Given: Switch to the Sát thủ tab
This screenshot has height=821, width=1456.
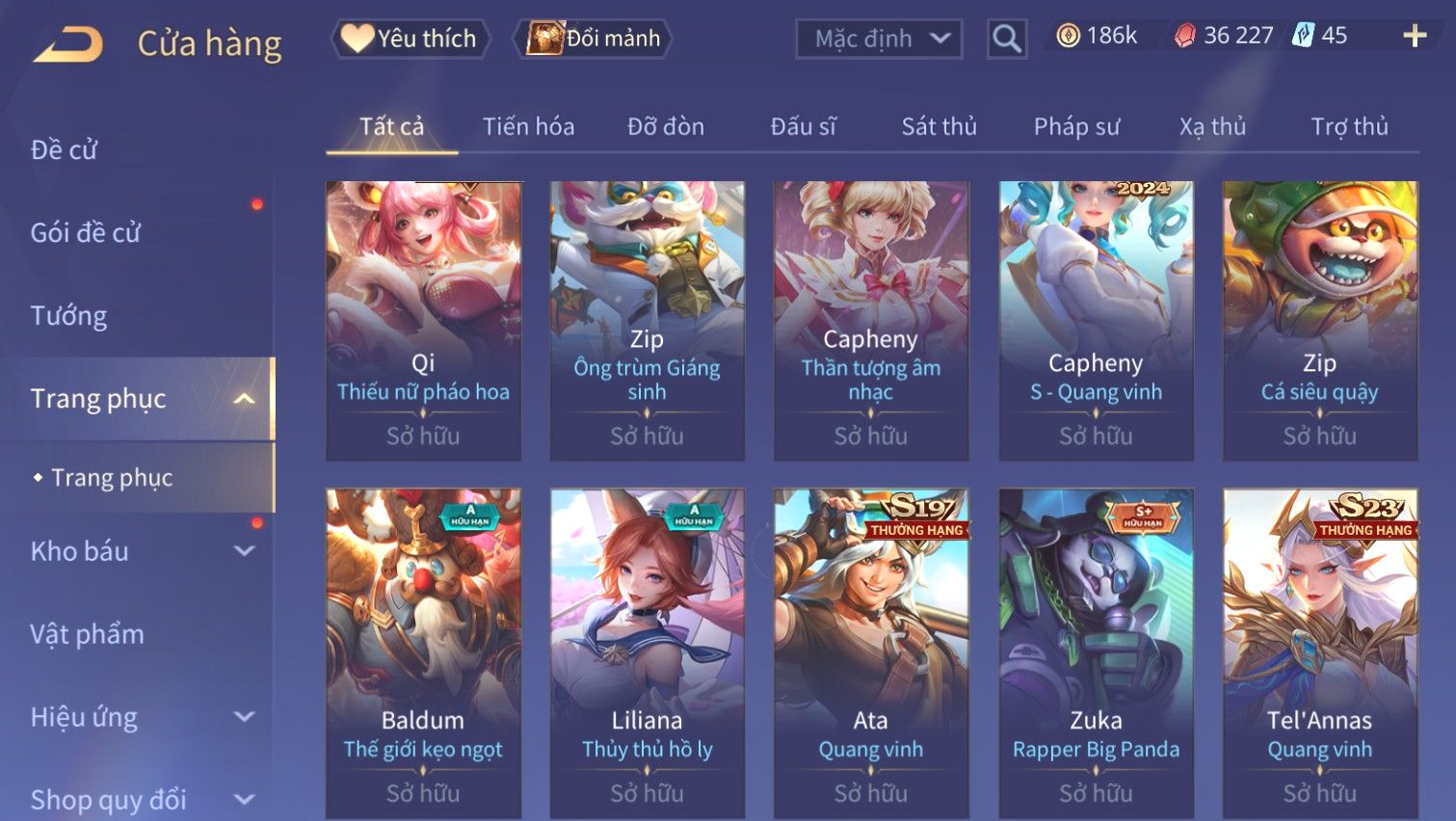Looking at the screenshot, I should [939, 126].
